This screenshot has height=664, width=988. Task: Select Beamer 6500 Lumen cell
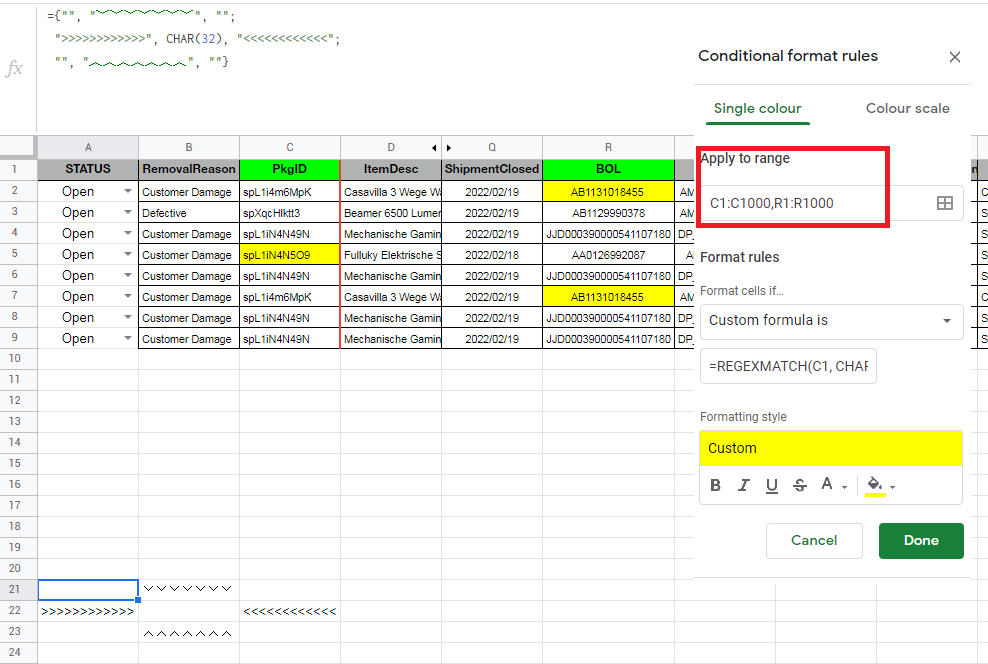391,213
